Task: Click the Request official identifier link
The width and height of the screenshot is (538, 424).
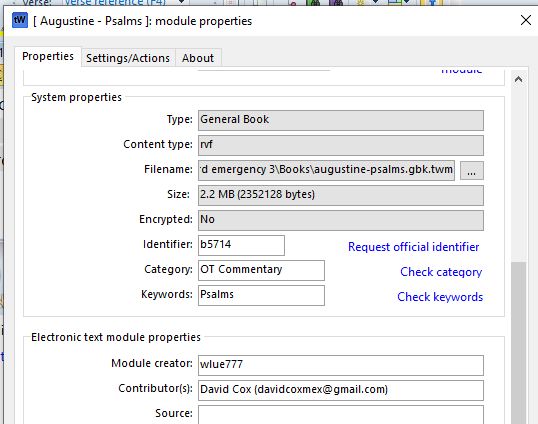Action: (413, 247)
